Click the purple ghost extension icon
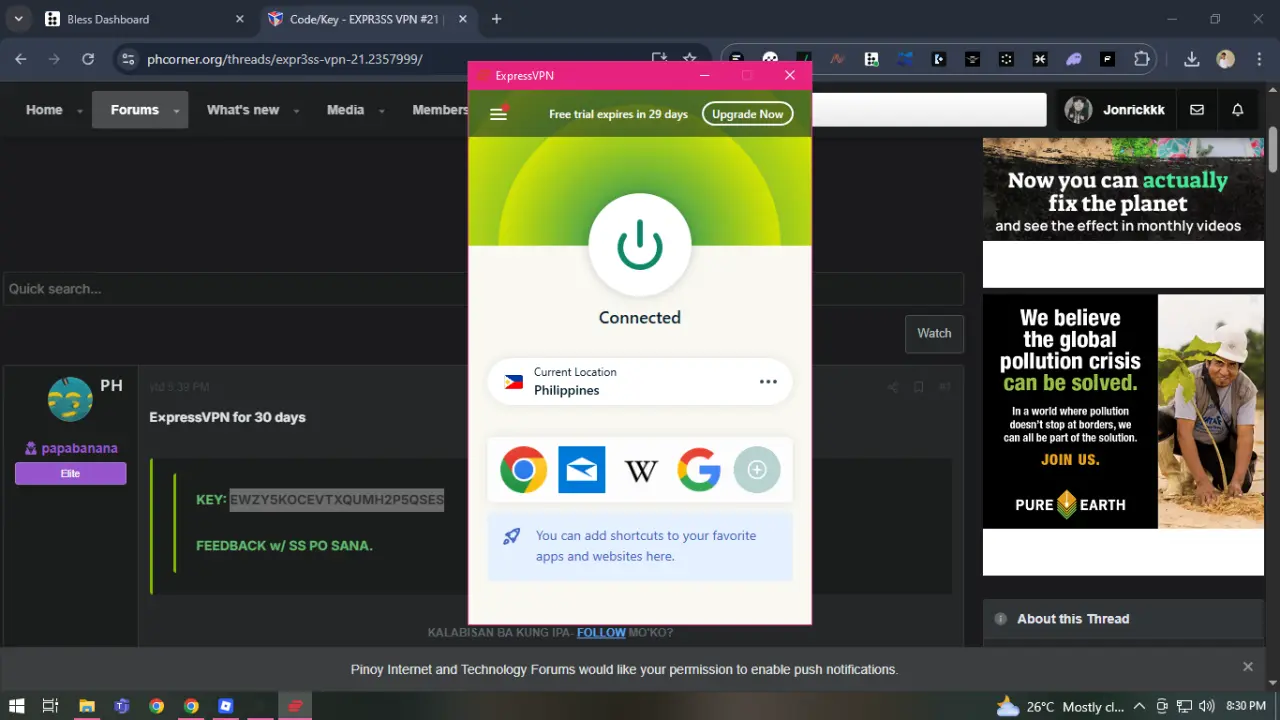Image resolution: width=1280 pixels, height=720 pixels. click(1074, 59)
